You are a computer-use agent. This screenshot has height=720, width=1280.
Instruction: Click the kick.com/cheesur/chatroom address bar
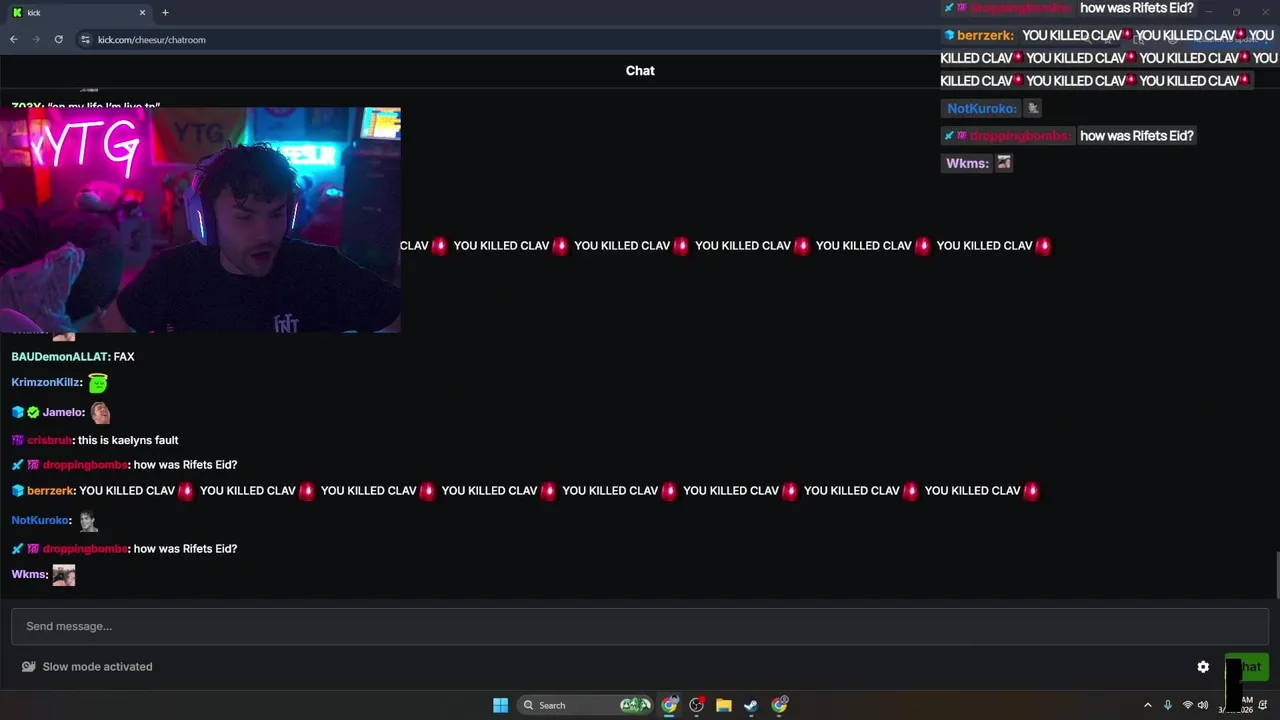coord(152,40)
